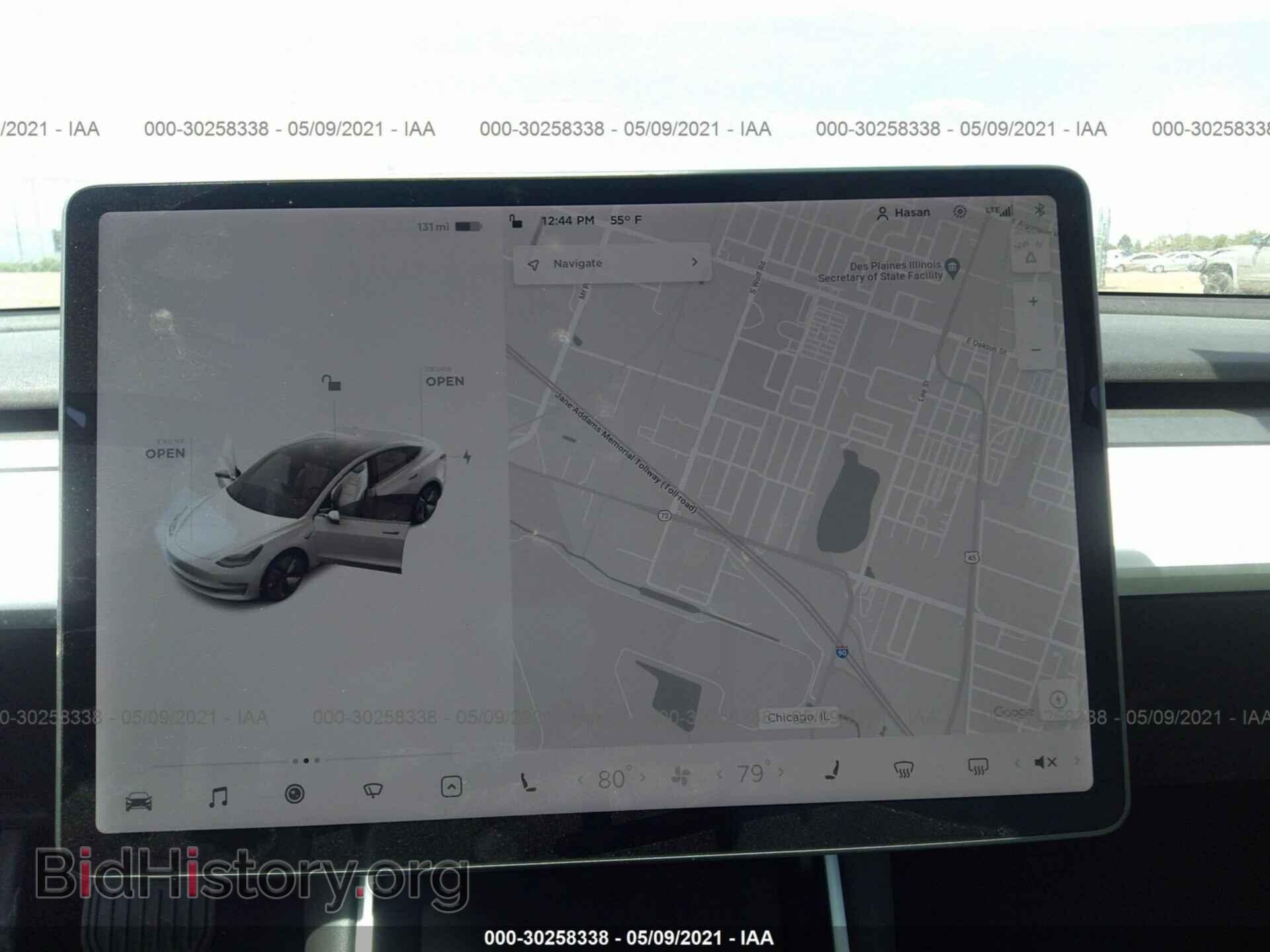Image resolution: width=1270 pixels, height=952 pixels.
Task: Tap the LTE signal strength indicator
Action: [x=999, y=210]
